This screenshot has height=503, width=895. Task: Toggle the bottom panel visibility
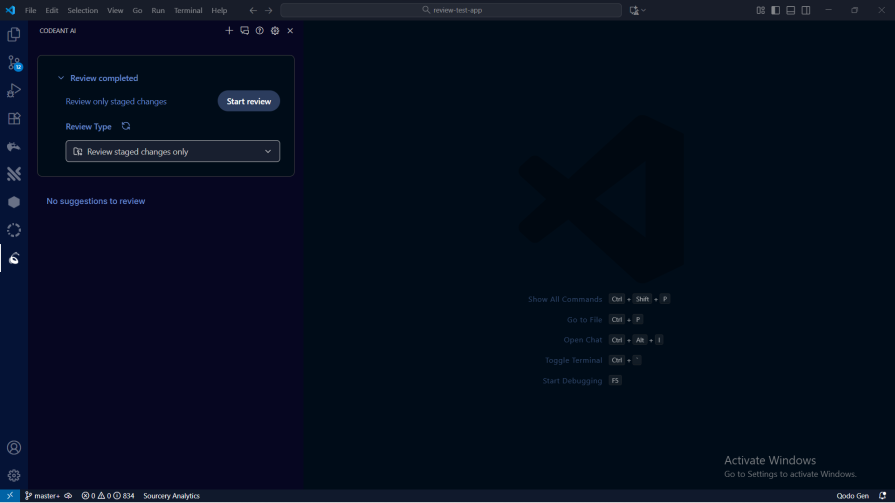tap(790, 10)
